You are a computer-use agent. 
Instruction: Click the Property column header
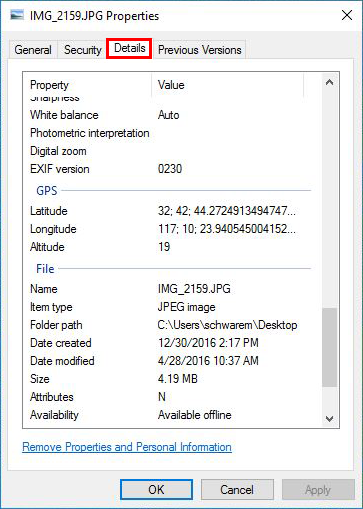49,85
